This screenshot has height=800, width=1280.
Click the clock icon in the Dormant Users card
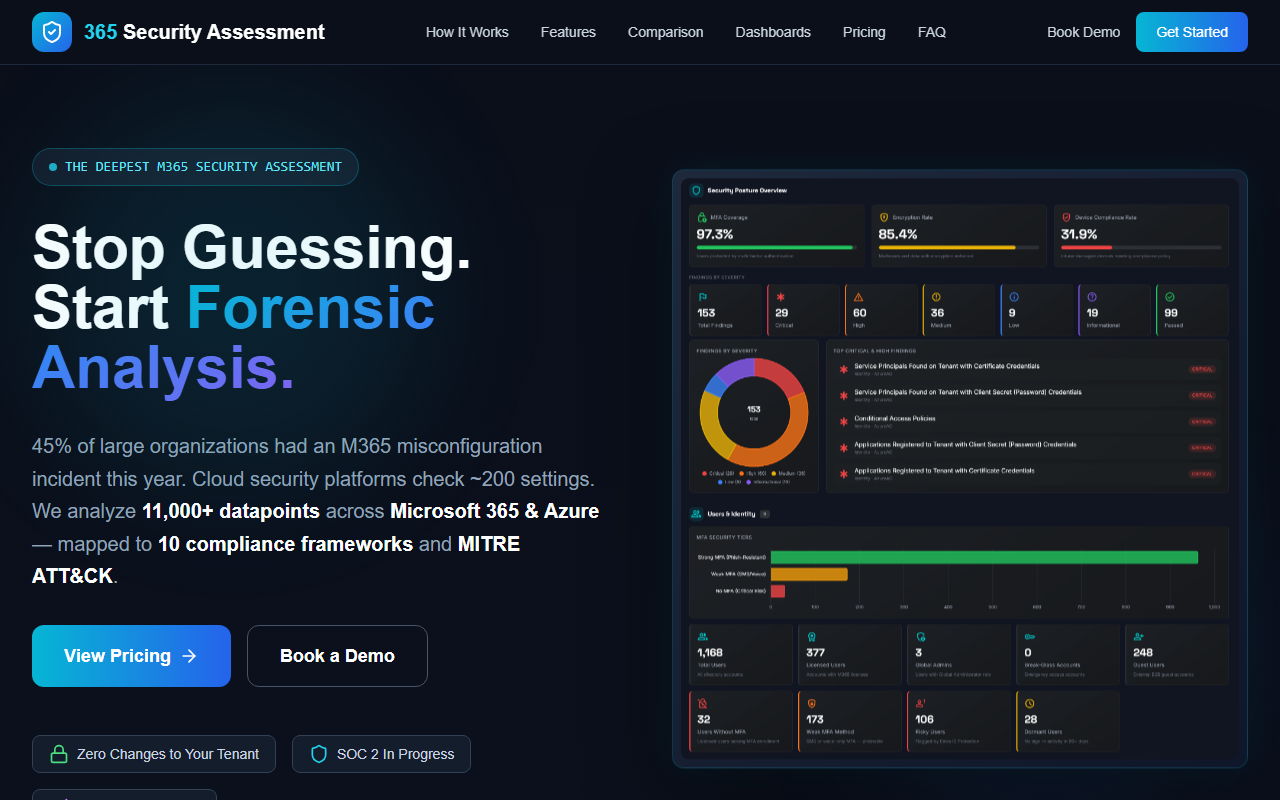tap(1029, 703)
